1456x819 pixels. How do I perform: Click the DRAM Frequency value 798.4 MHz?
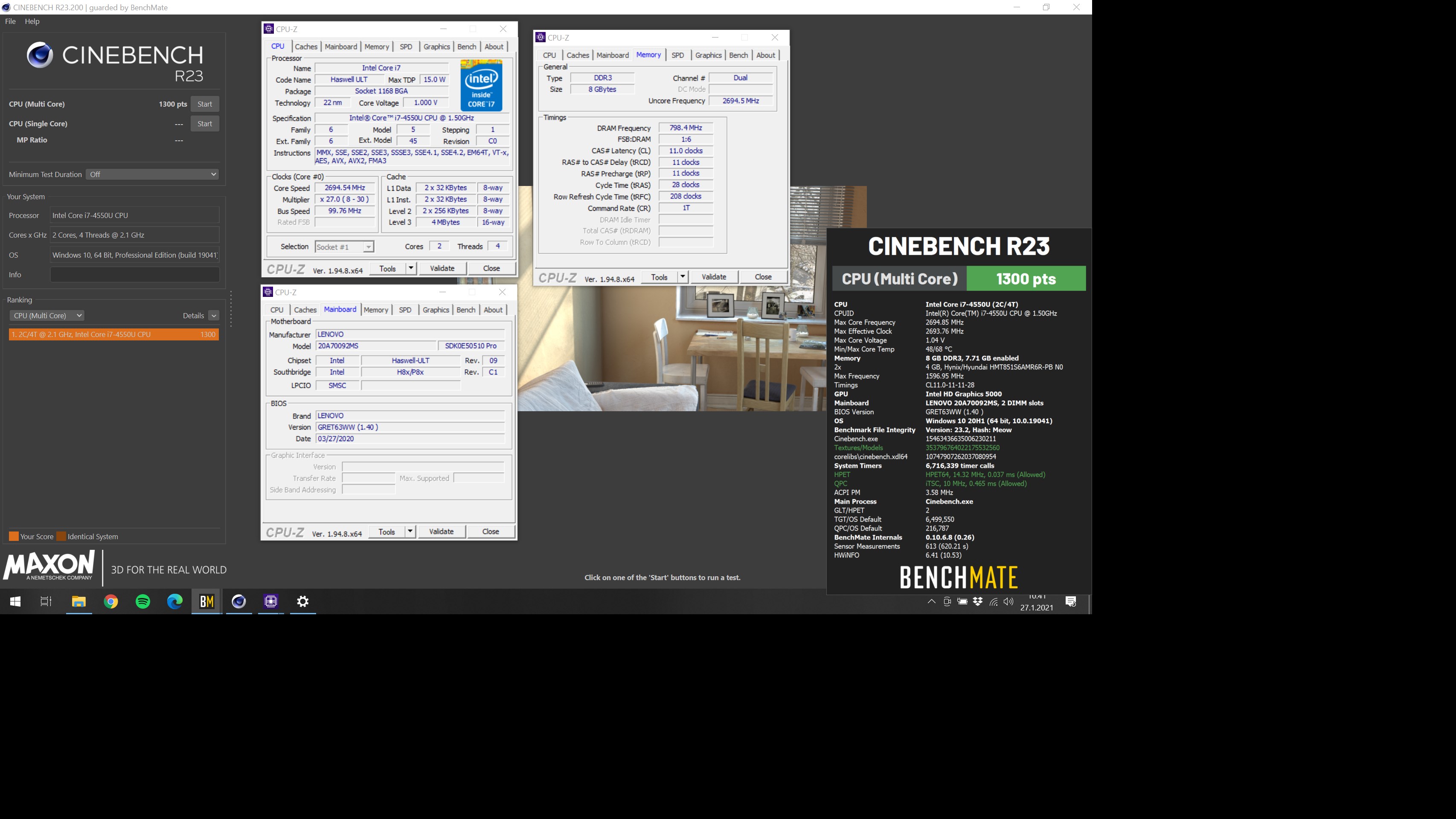pyautogui.click(x=686, y=128)
